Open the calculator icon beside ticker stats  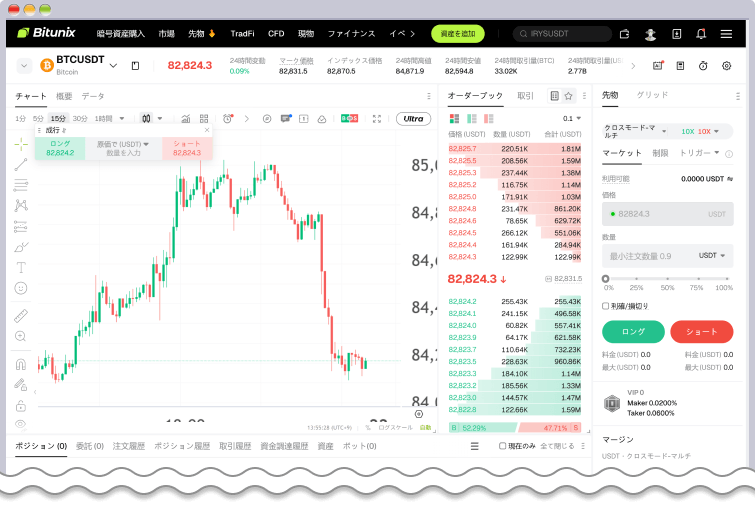click(x=680, y=66)
